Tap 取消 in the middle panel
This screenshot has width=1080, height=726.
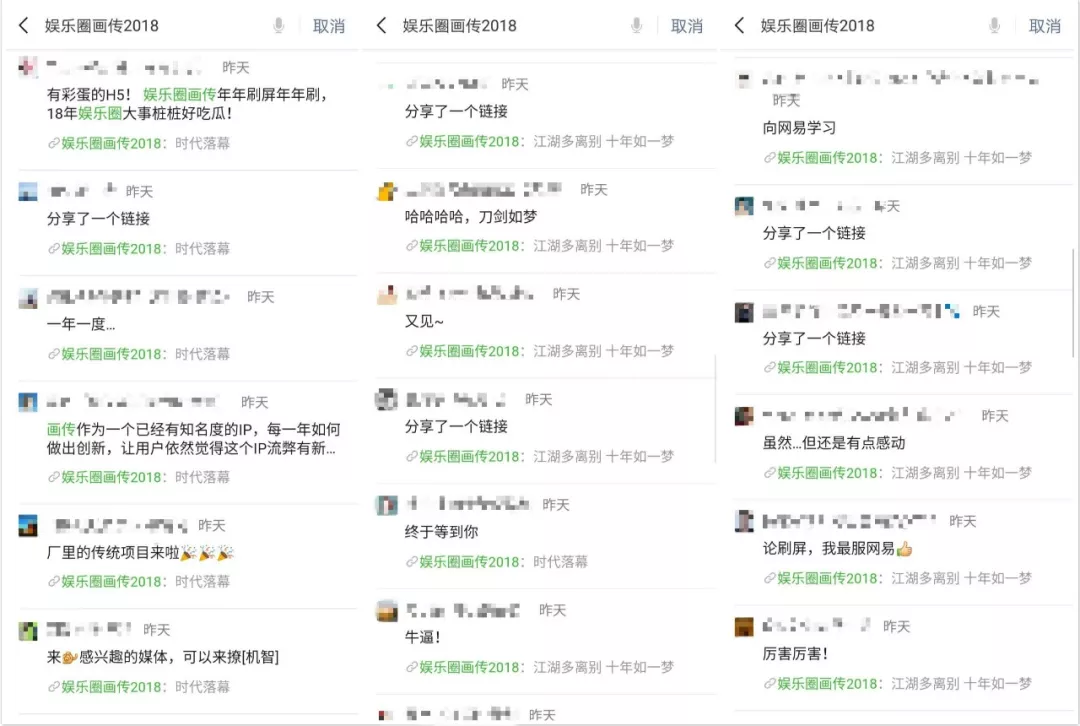[687, 25]
